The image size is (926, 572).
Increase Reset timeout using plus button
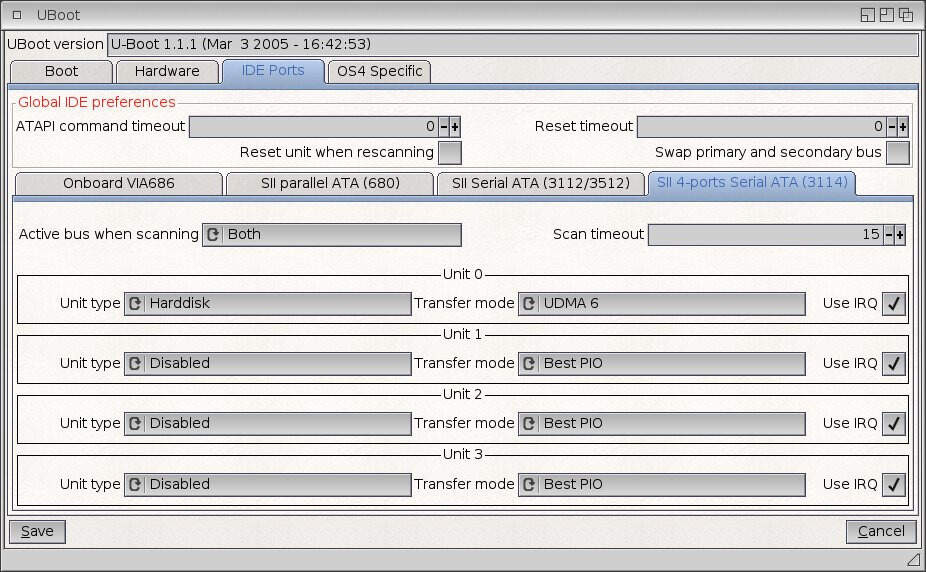[x=903, y=127]
